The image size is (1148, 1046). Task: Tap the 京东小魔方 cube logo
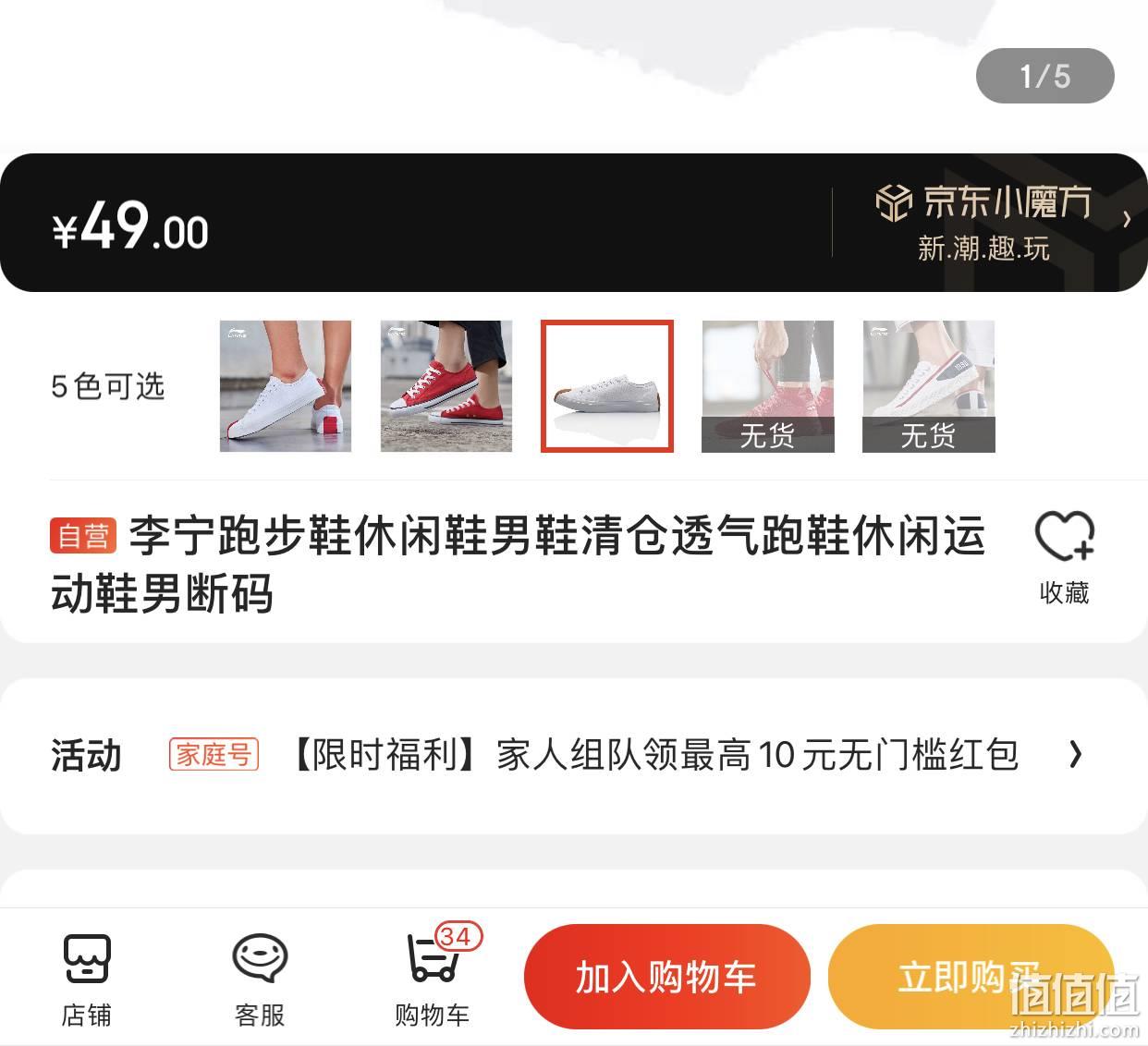[x=893, y=202]
